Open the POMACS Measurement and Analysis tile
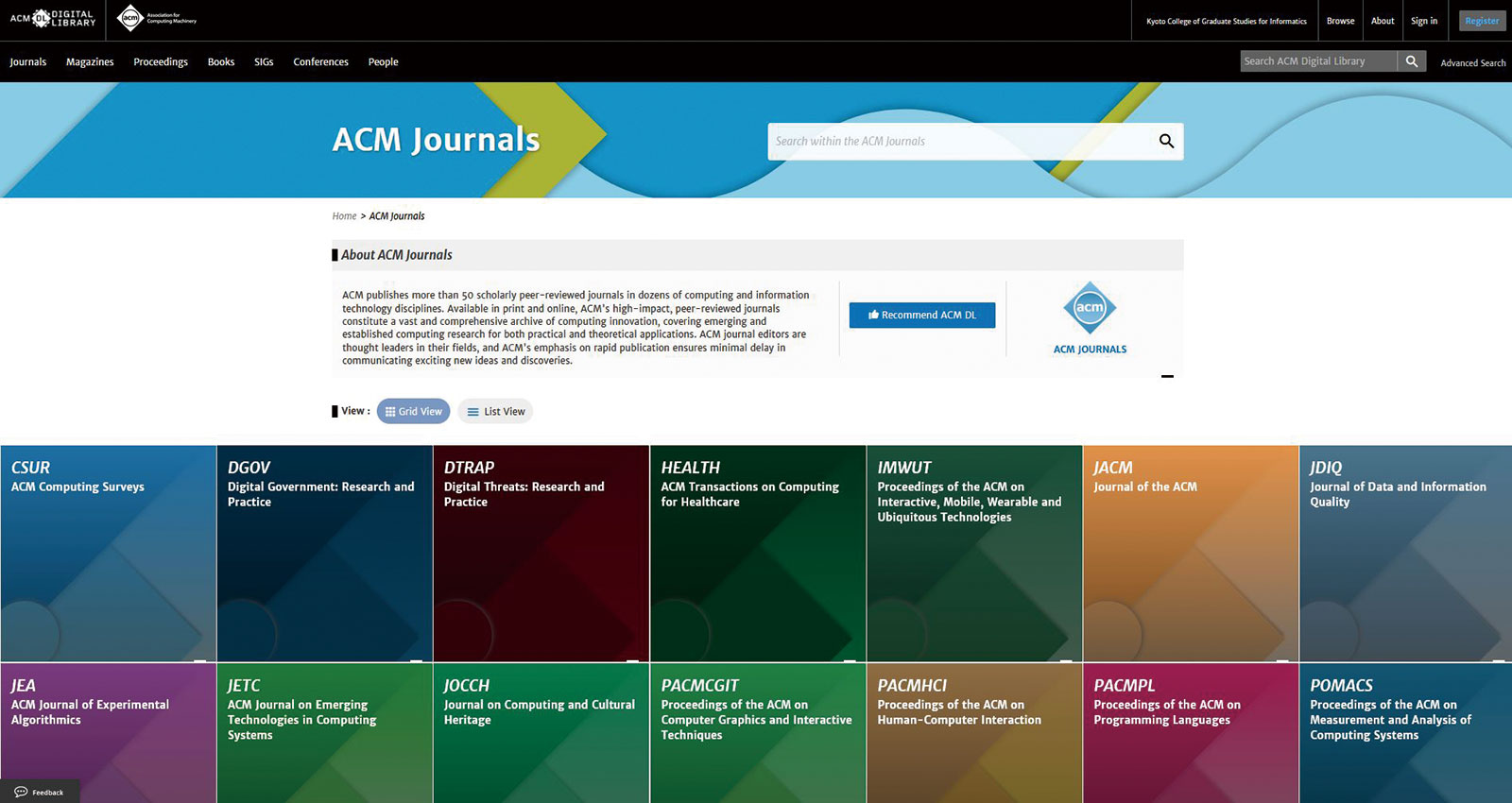The width and height of the screenshot is (1512, 803). pyautogui.click(x=1406, y=733)
